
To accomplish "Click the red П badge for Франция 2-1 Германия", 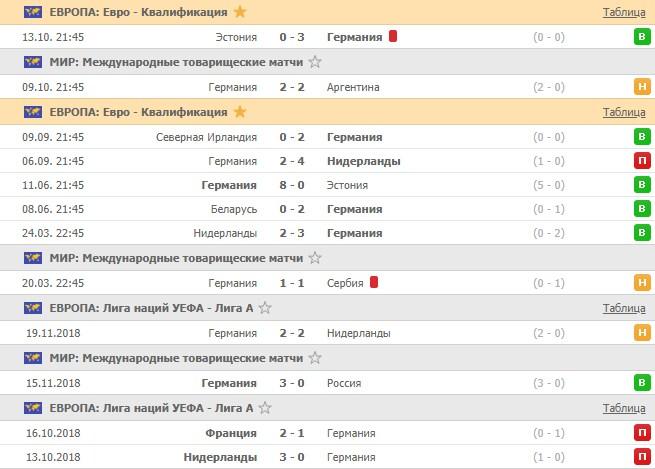I will (x=641, y=433).
